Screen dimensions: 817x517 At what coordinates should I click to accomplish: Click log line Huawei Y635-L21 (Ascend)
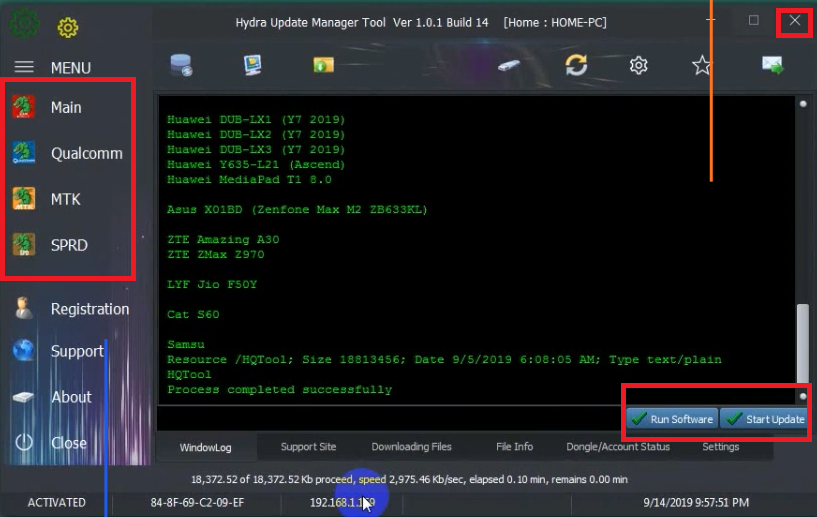(256, 164)
